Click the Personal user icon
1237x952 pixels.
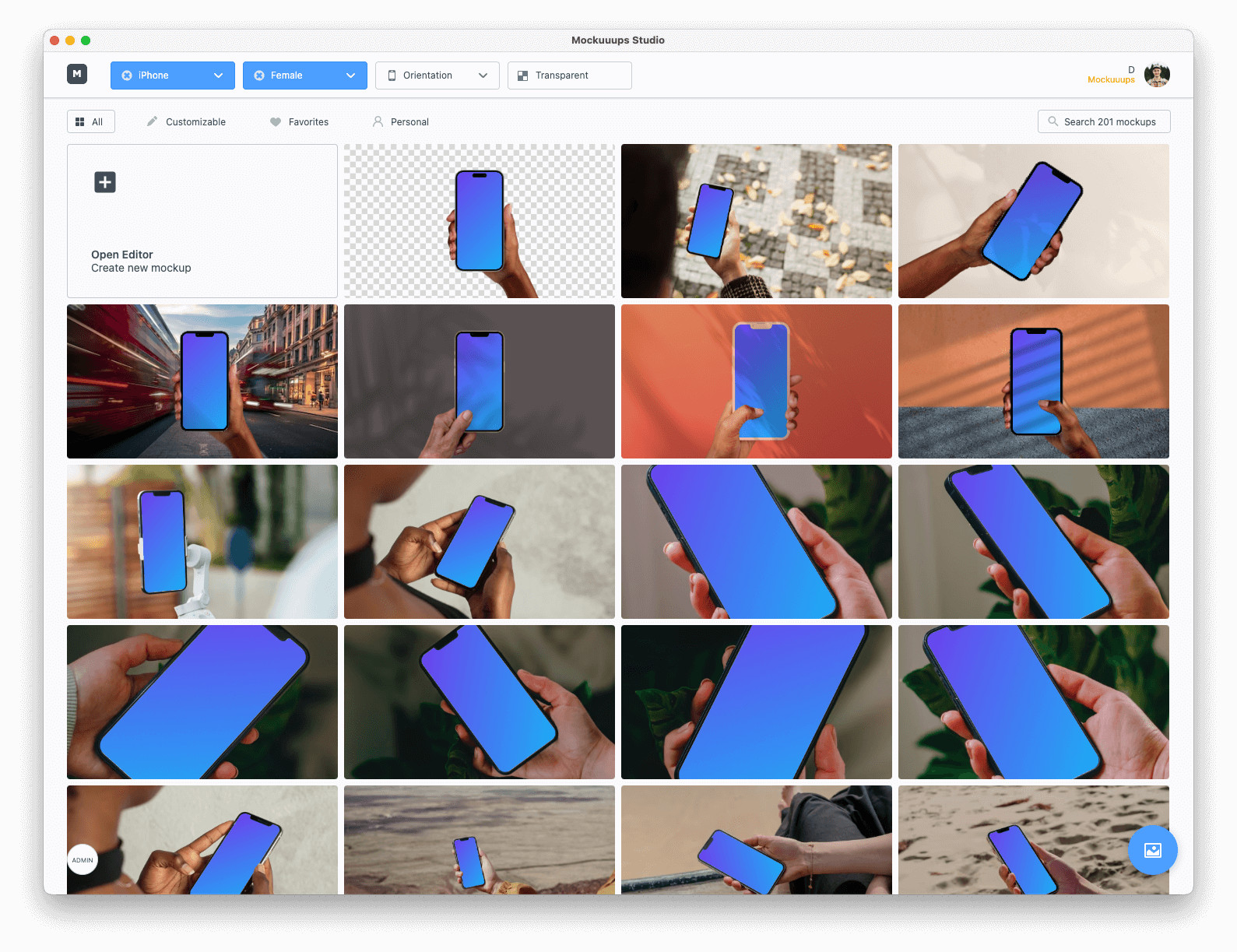coord(378,121)
